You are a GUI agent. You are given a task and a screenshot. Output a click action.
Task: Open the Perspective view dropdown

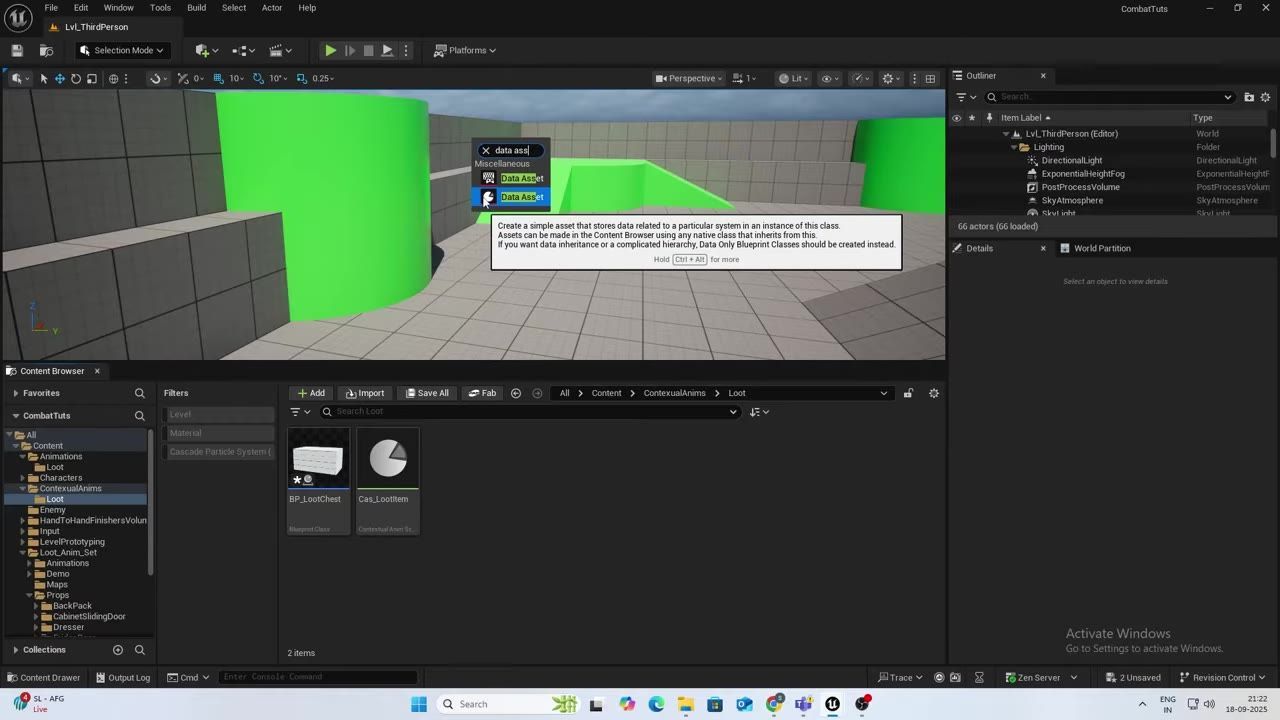(689, 78)
